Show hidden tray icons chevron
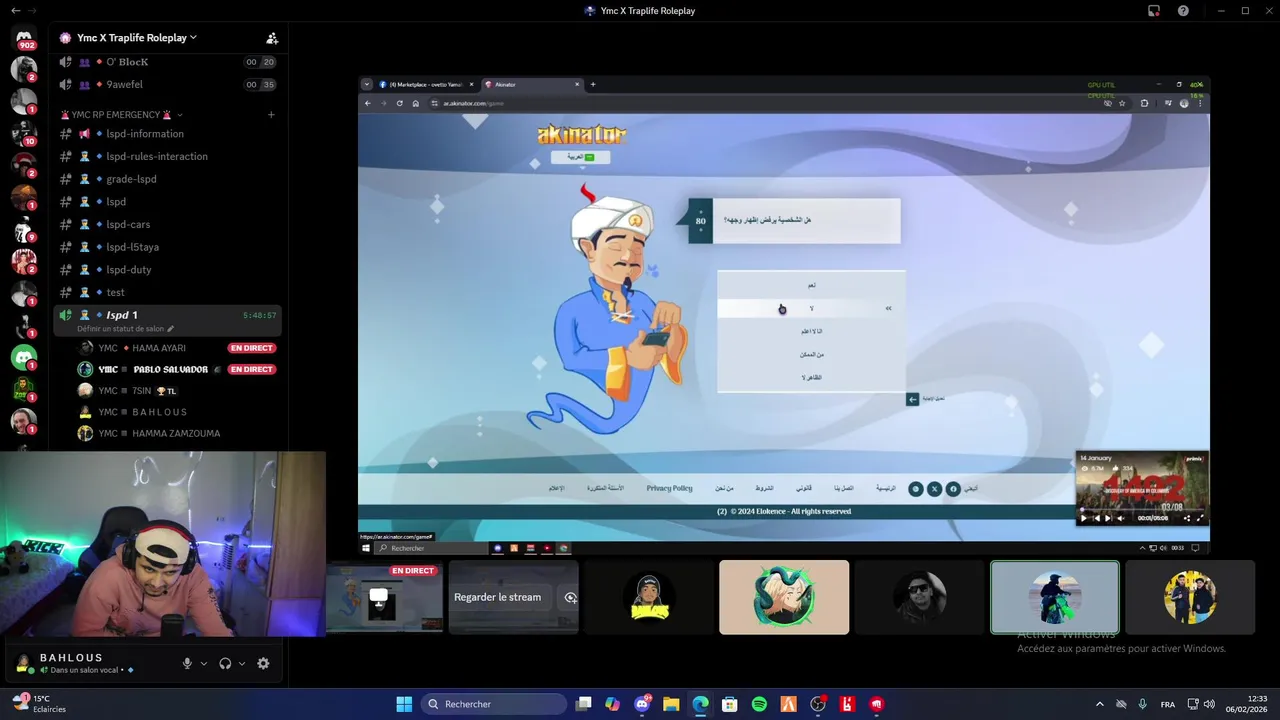The height and width of the screenshot is (720, 1280). pyautogui.click(x=1100, y=704)
